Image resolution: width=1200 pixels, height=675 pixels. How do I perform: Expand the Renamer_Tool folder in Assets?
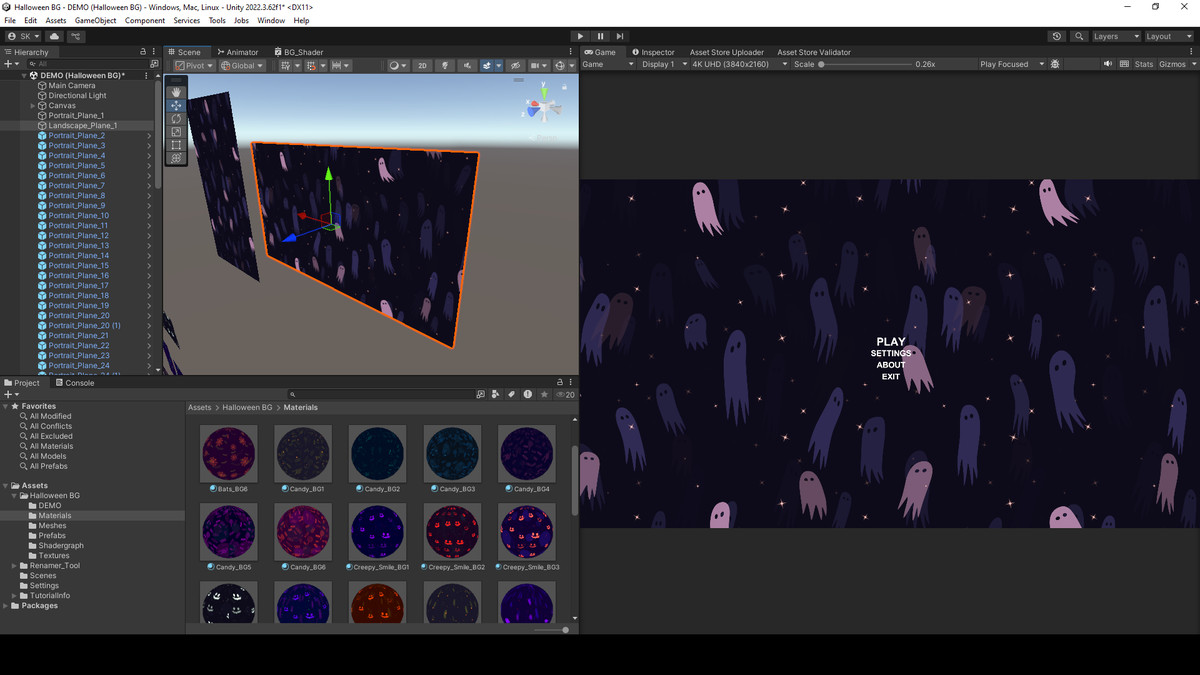[14, 566]
